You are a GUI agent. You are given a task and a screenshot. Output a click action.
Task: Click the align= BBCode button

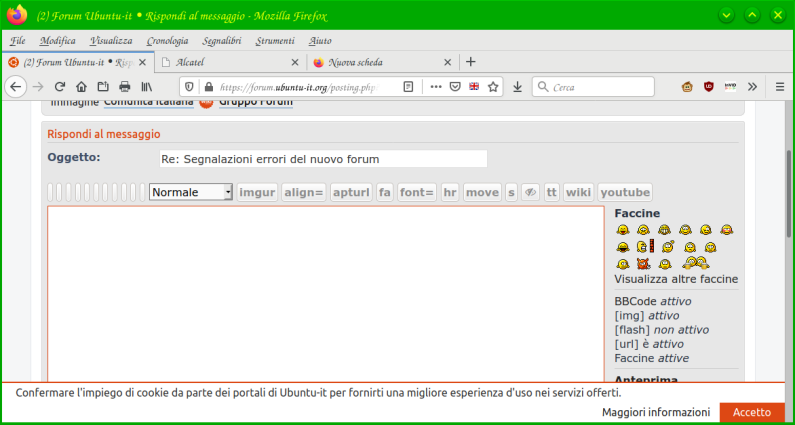pyautogui.click(x=304, y=192)
